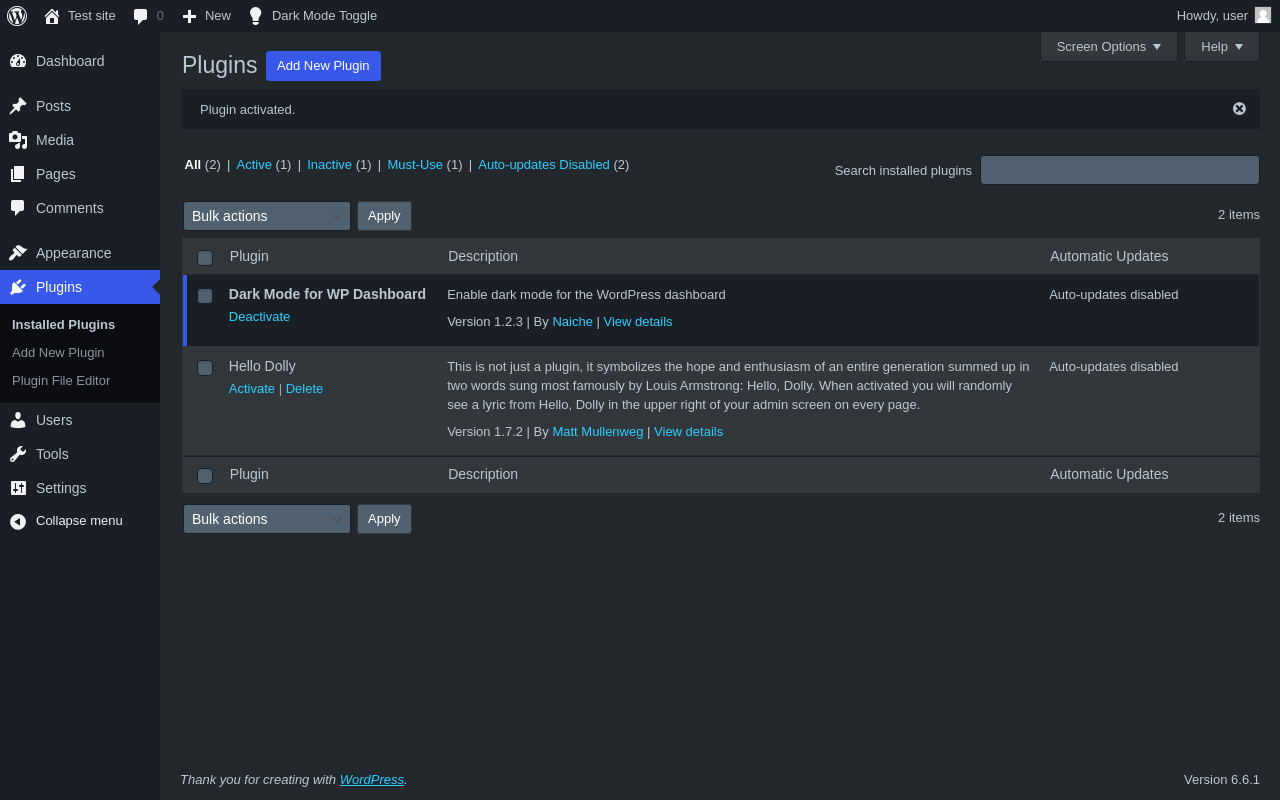The image size is (1280, 800).
Task: Click the Comments speech bubble sidebar icon
Action: click(x=18, y=208)
